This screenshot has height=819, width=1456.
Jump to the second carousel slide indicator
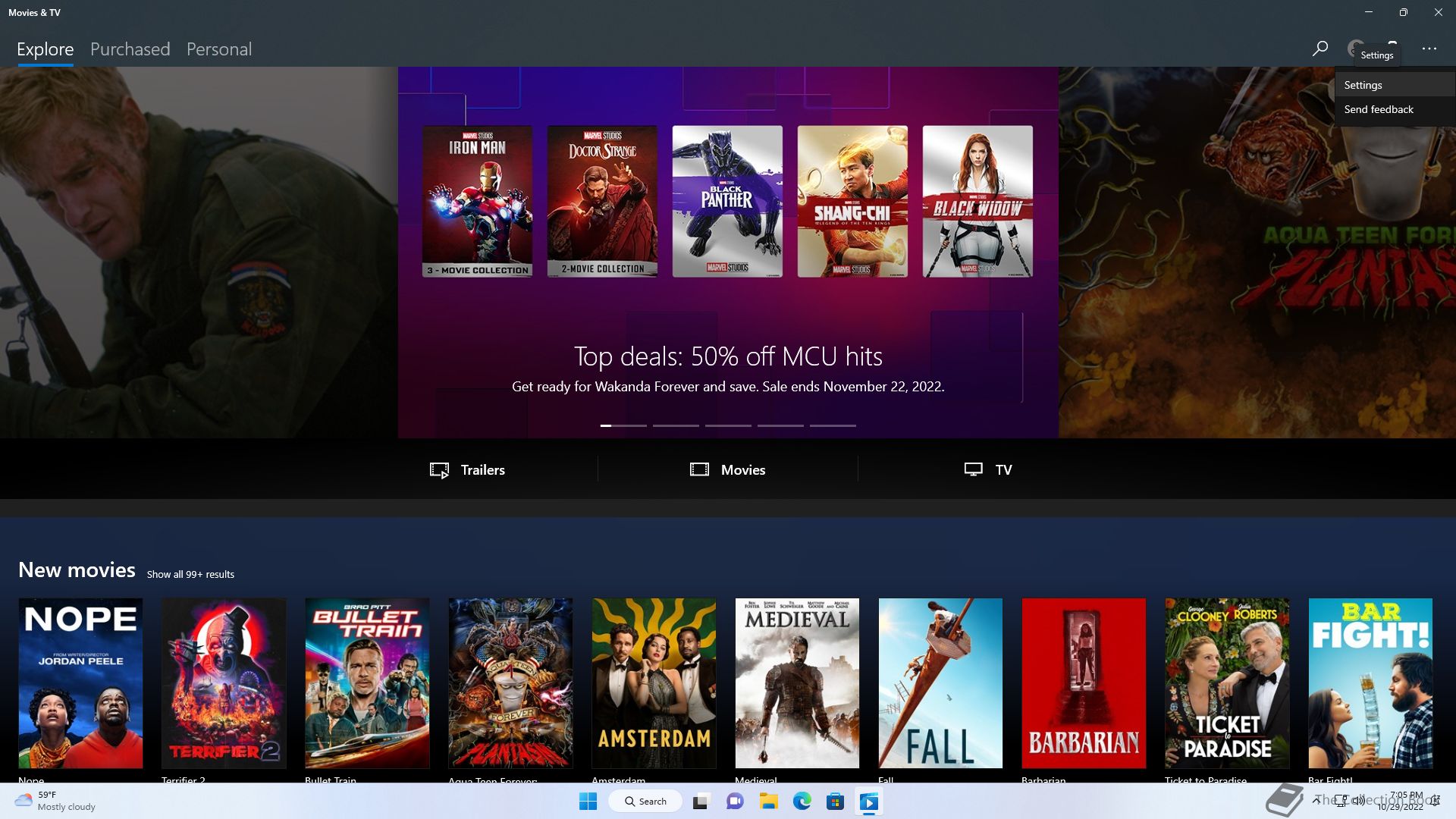[676, 425]
